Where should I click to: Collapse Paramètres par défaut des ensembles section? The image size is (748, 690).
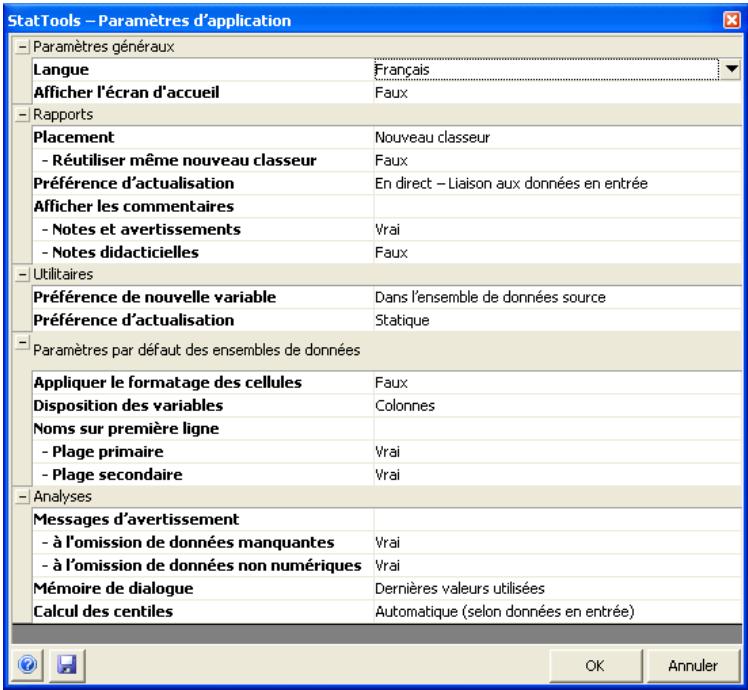click(x=22, y=342)
